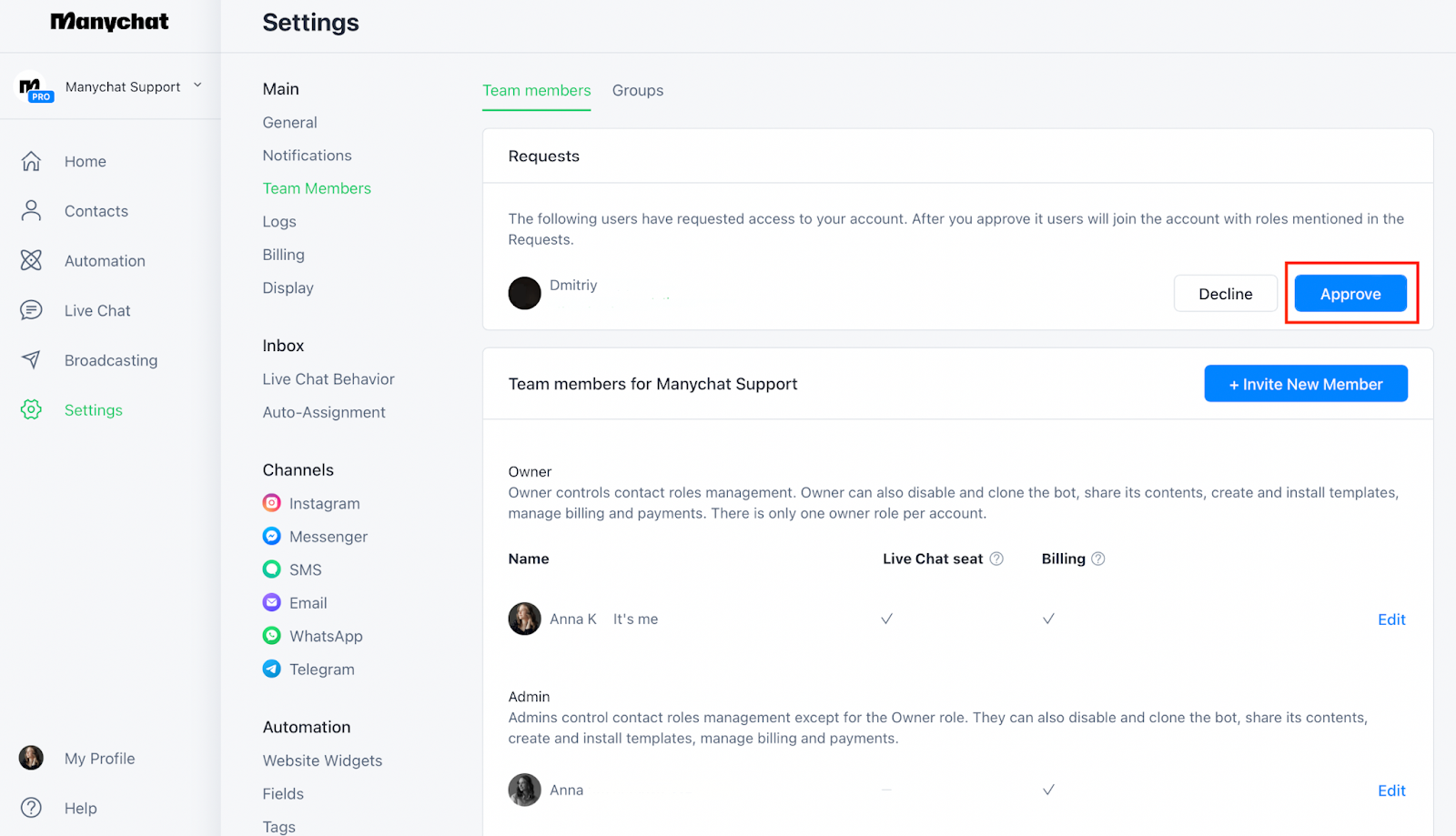Image resolution: width=1456 pixels, height=836 pixels.
Task: Open the Help question mark icon
Action: (31, 808)
